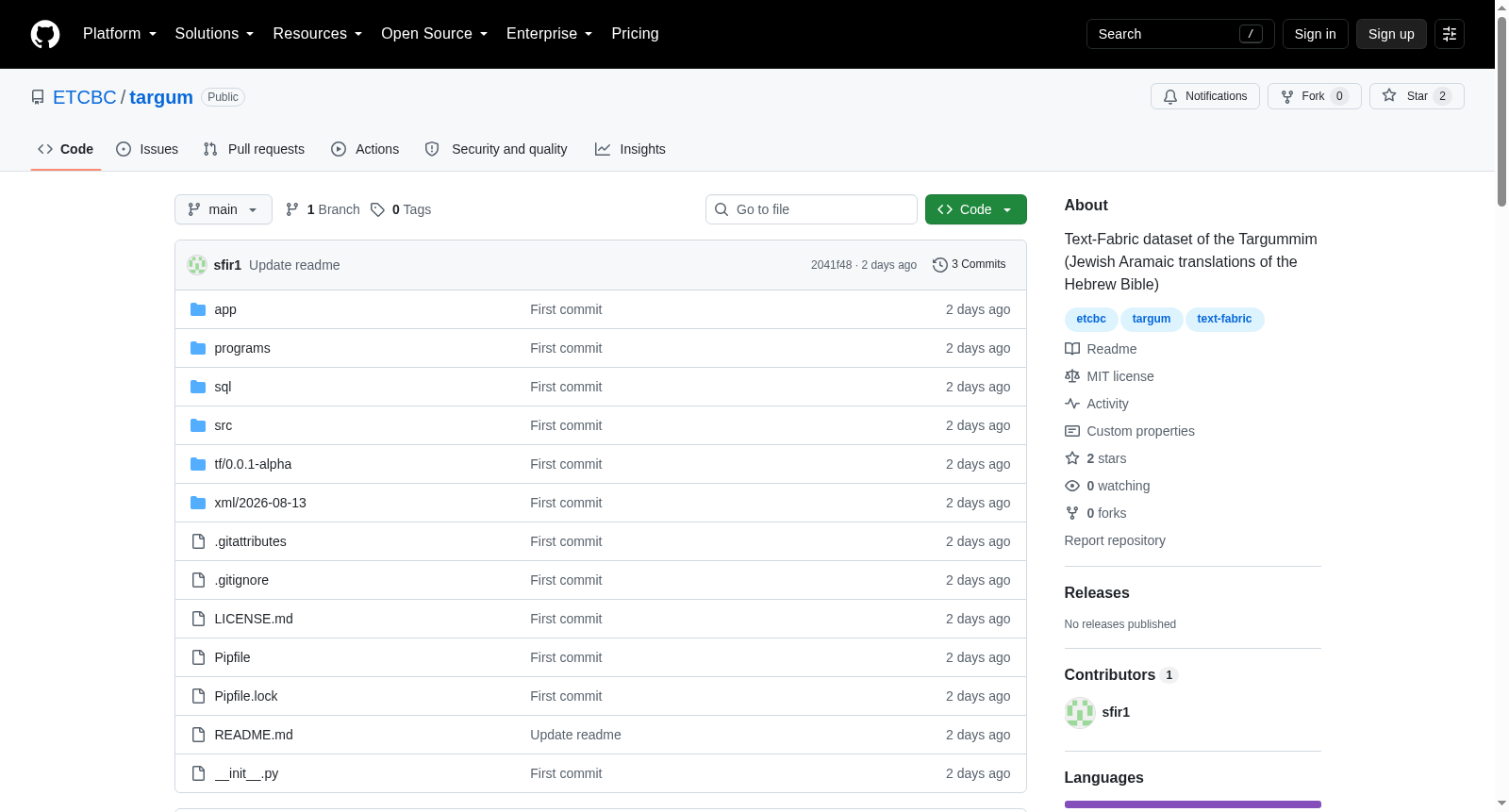1509x812 pixels.
Task: Open the main branch selector dropdown
Action: [x=224, y=209]
